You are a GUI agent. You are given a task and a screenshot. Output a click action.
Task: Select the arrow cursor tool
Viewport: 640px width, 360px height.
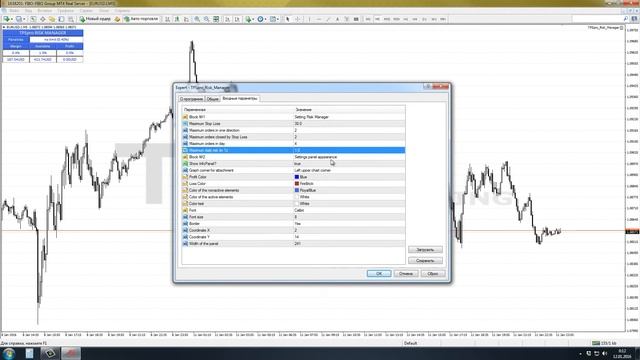(288, 19)
